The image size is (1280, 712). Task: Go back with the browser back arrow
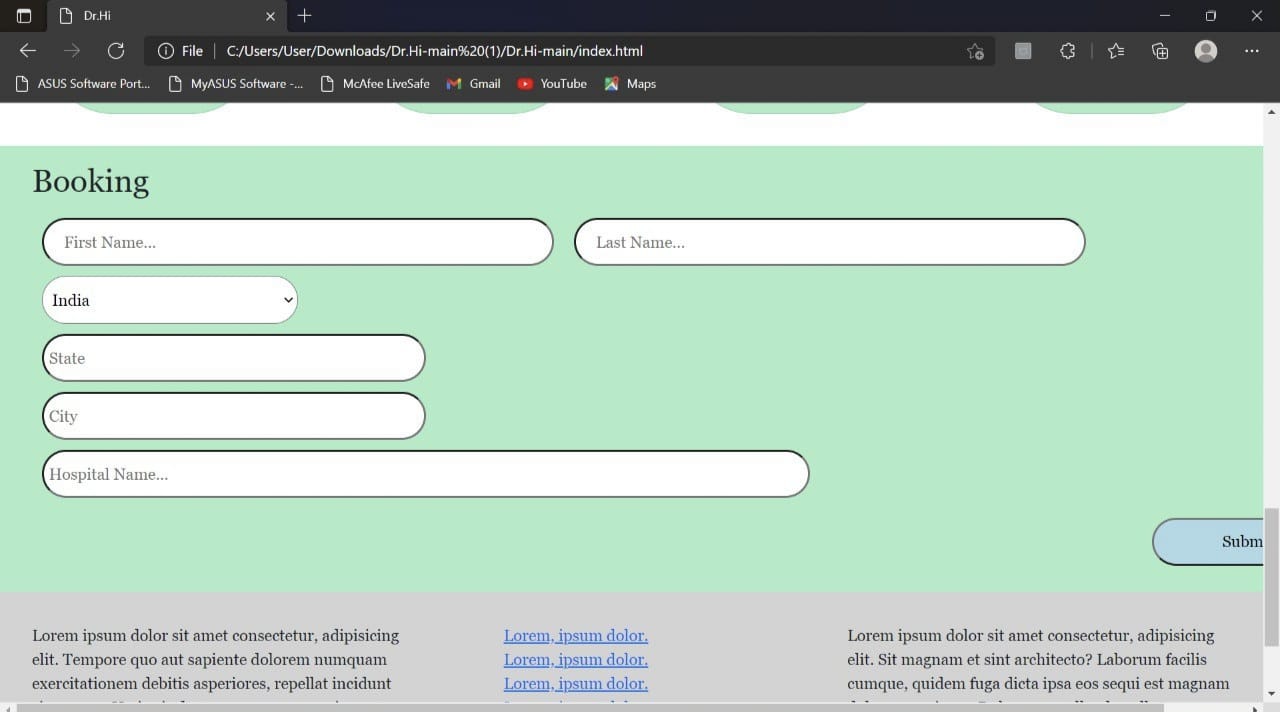(x=28, y=51)
